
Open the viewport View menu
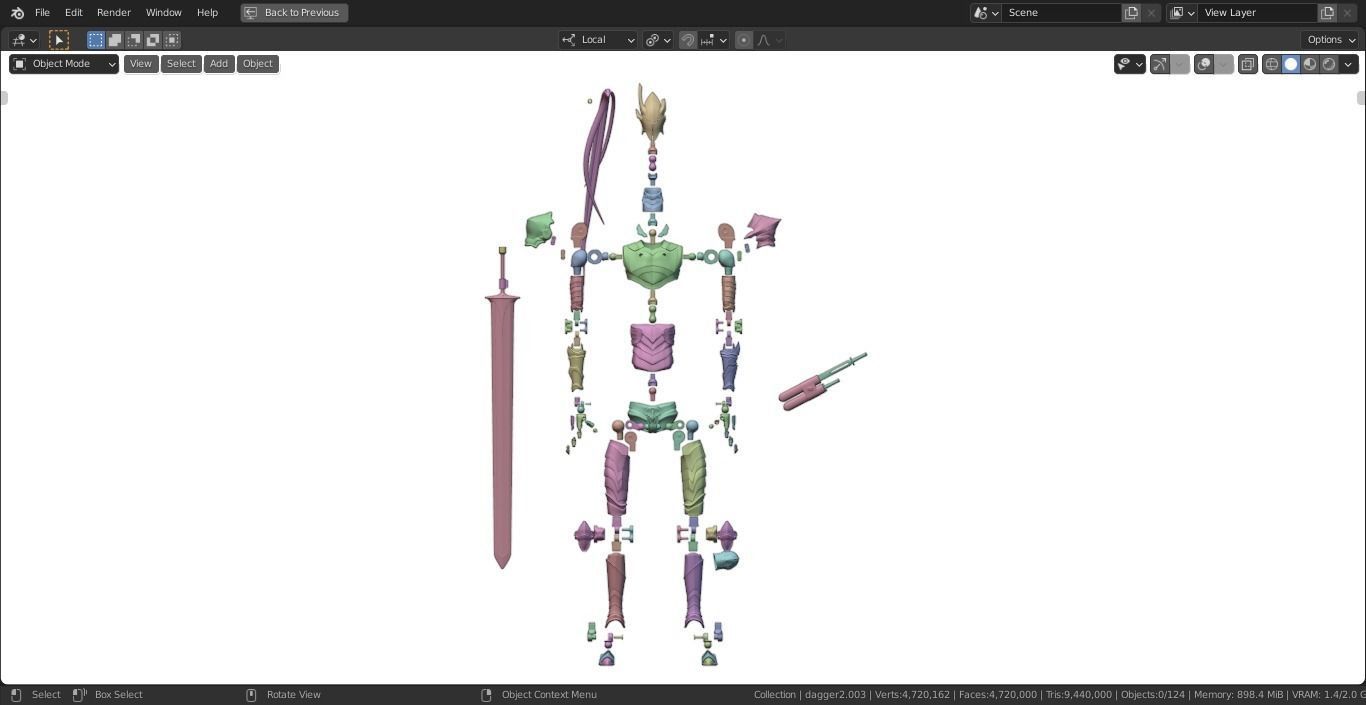click(x=141, y=64)
